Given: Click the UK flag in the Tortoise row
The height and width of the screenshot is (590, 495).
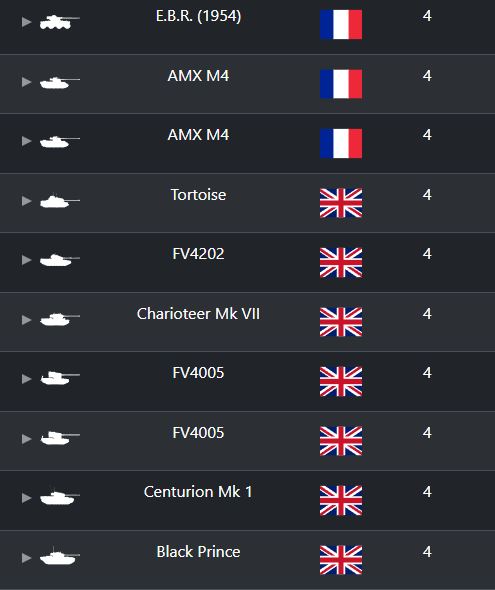Looking at the screenshot, I should point(341,203).
